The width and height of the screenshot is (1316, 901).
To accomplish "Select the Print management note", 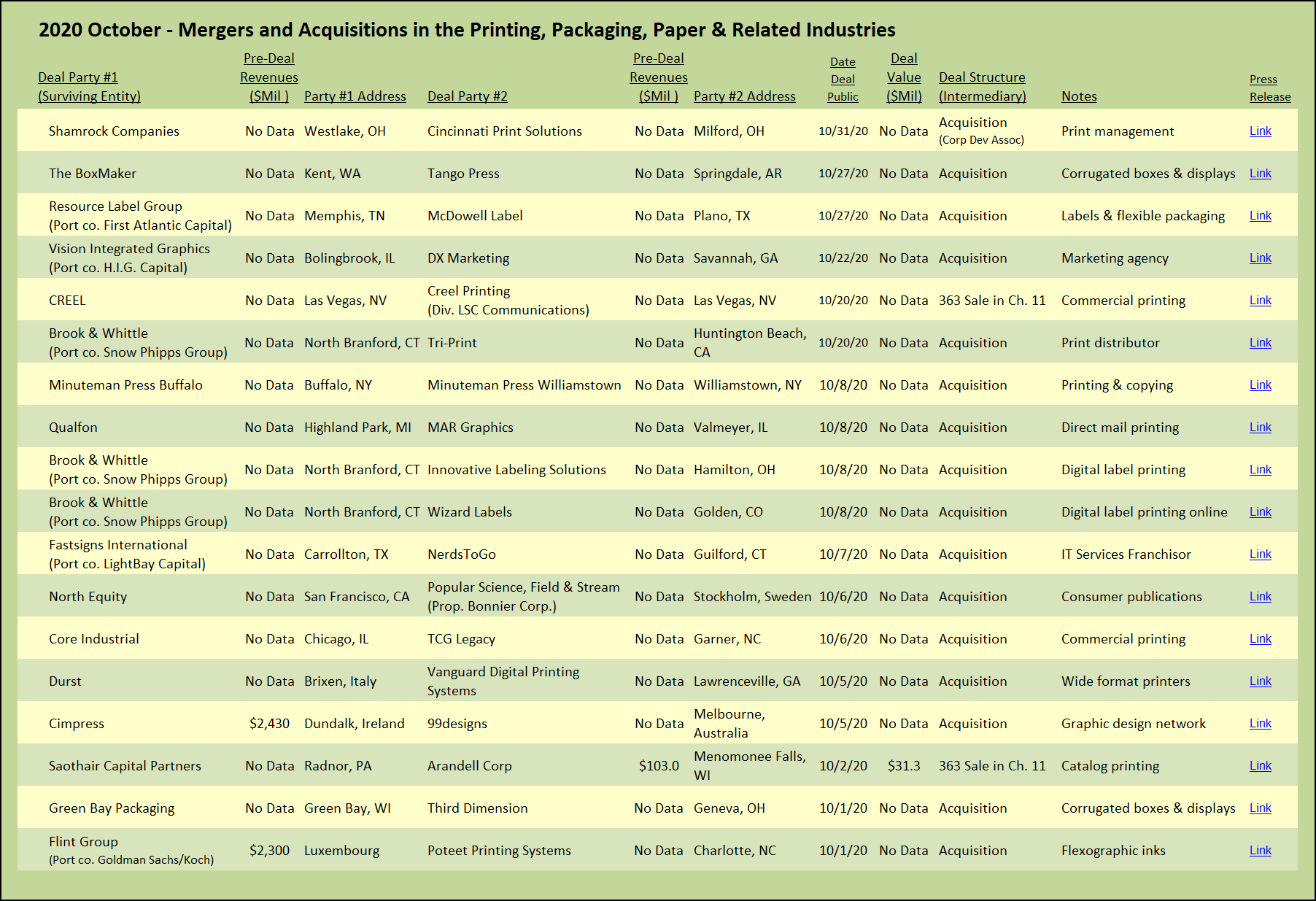I will tap(1118, 131).
